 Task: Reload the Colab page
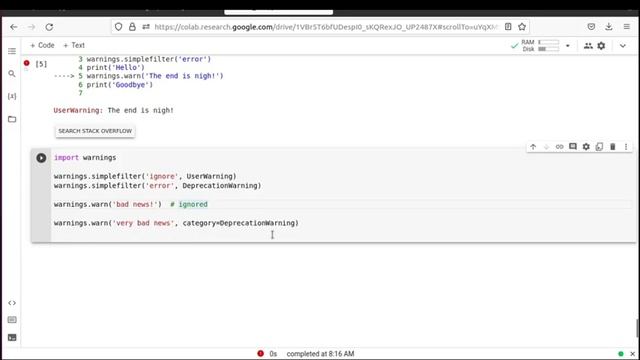tap(49, 27)
